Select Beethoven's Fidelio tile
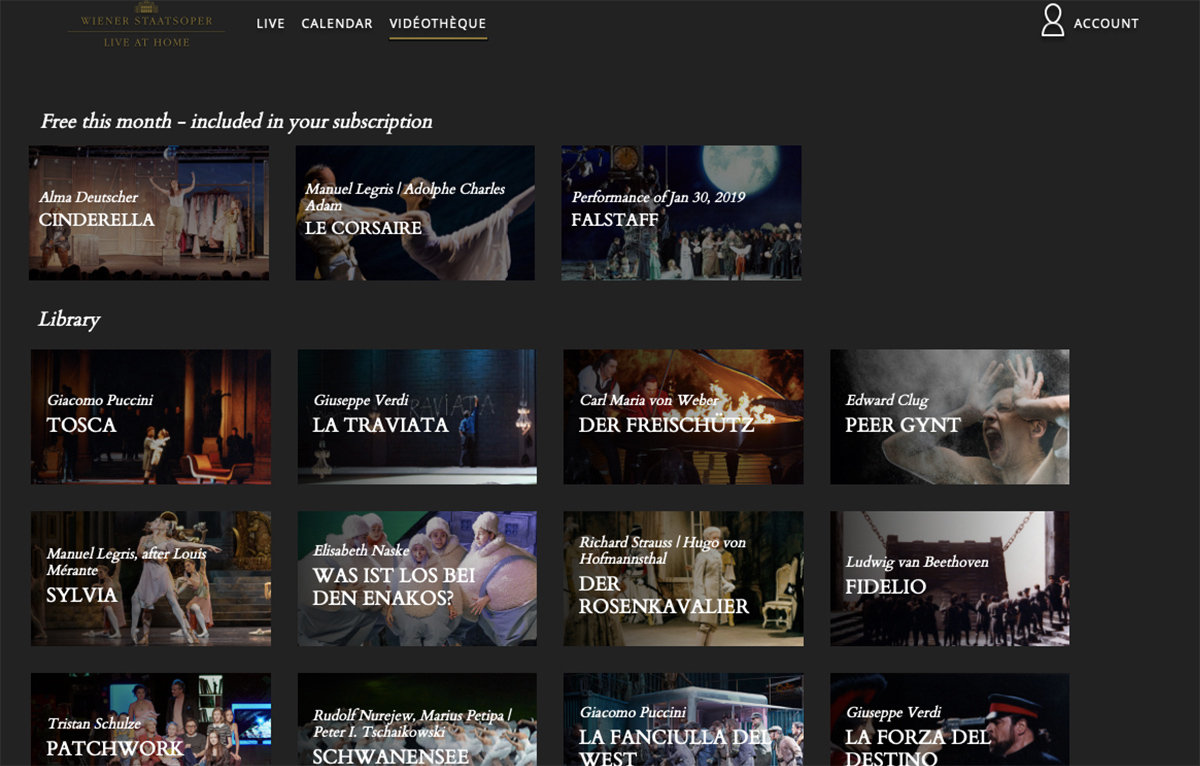 click(949, 579)
